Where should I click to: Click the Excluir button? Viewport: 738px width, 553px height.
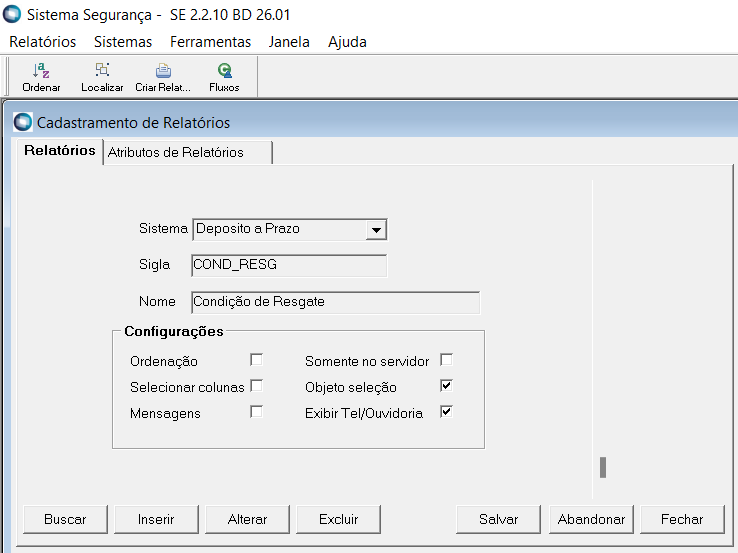pos(338,519)
